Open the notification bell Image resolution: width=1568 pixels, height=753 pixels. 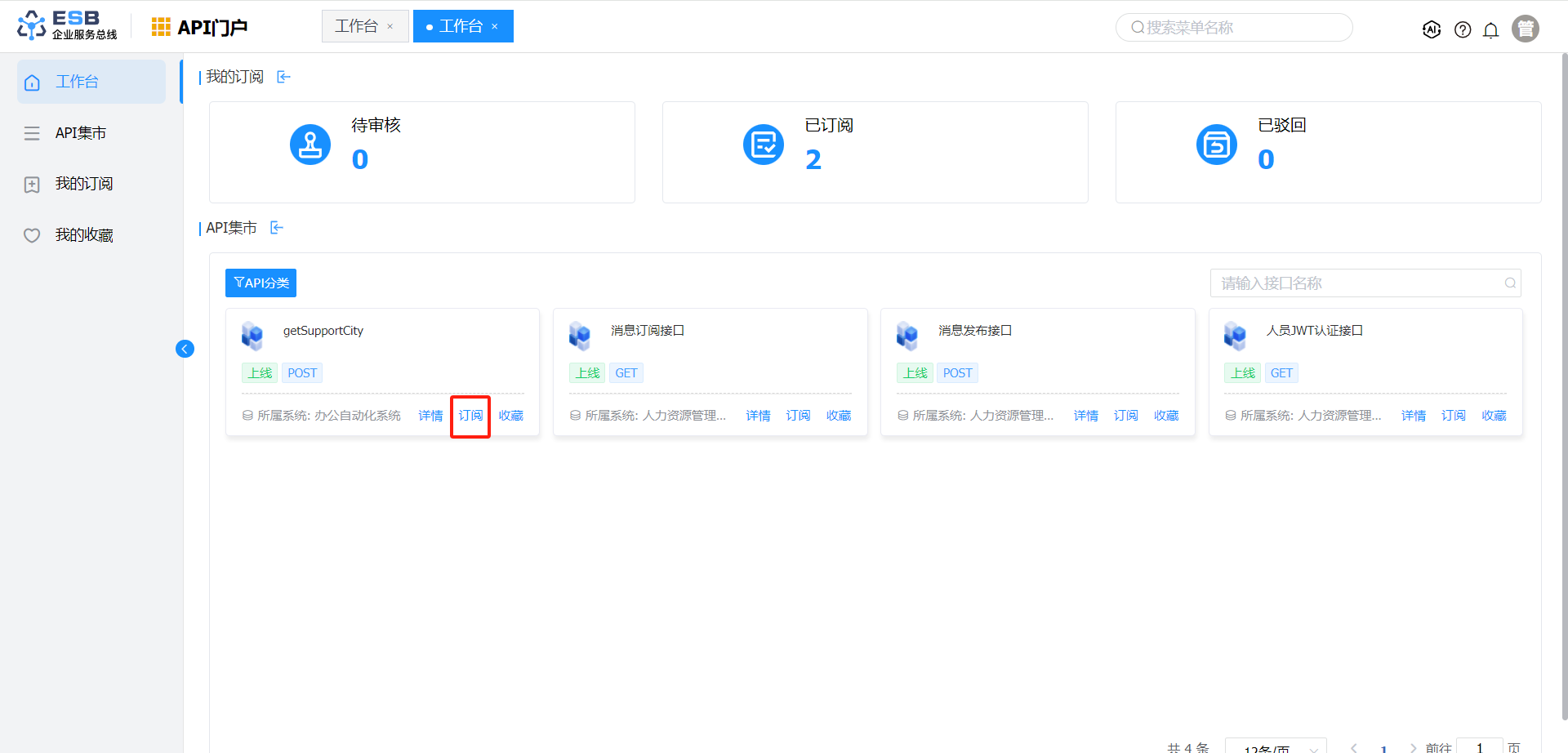(1490, 30)
